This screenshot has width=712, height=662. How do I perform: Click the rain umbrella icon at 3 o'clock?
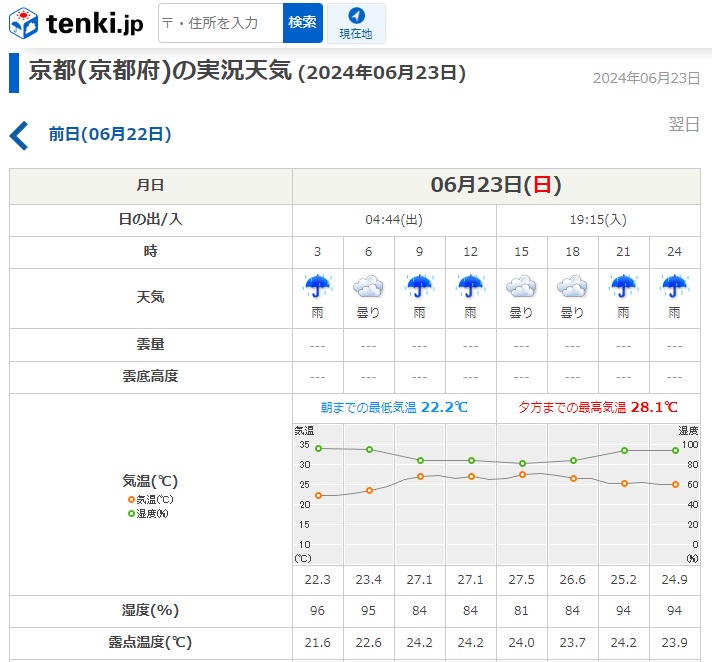[318, 288]
